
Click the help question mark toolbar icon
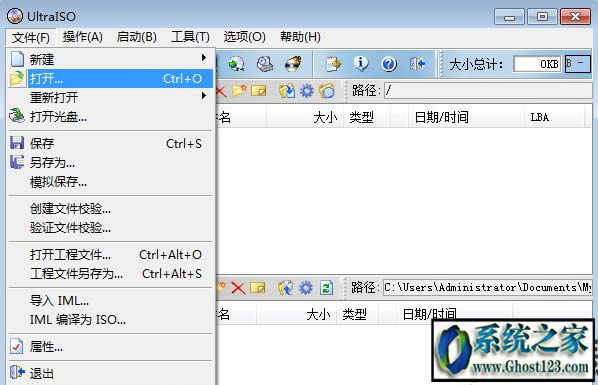389,64
